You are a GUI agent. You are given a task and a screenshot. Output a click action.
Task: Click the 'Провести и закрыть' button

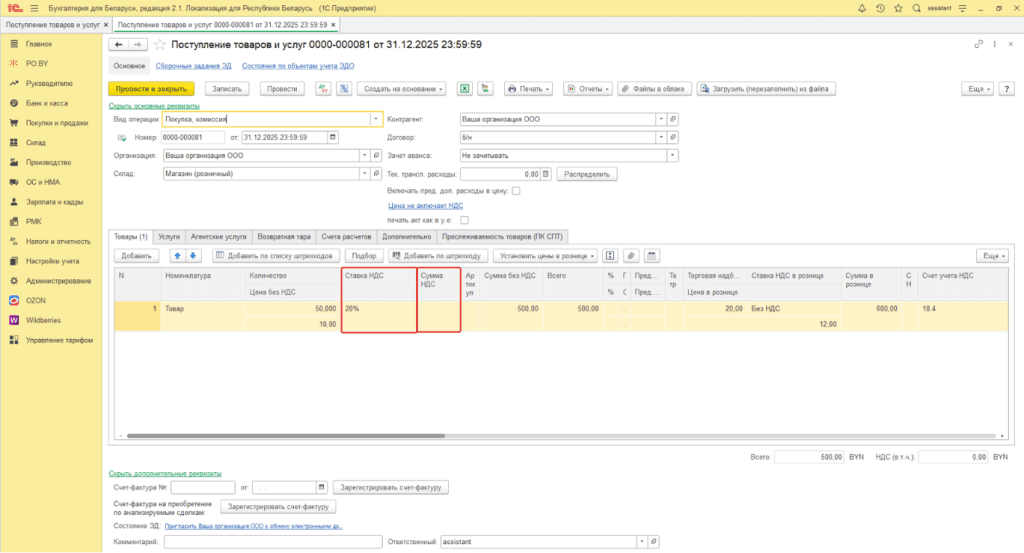coord(149,89)
